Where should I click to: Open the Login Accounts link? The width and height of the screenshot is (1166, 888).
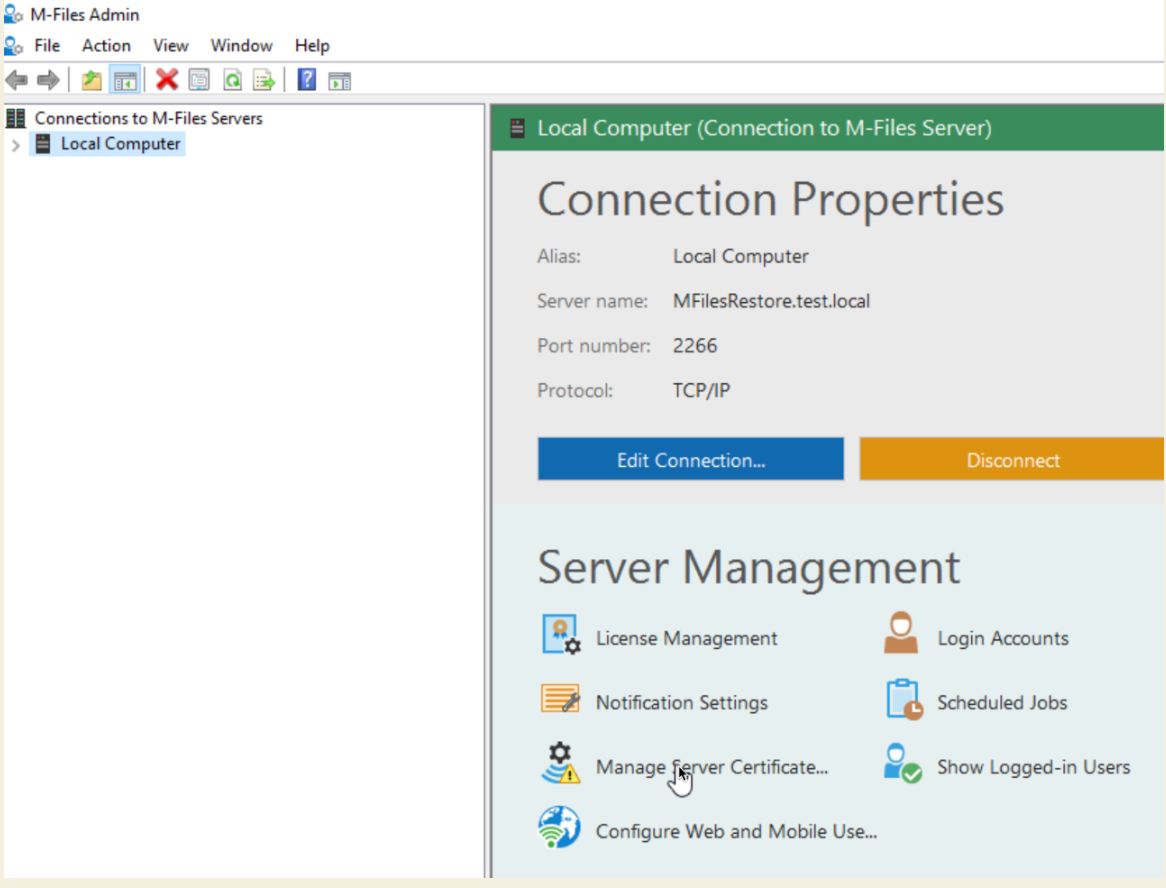point(1002,638)
